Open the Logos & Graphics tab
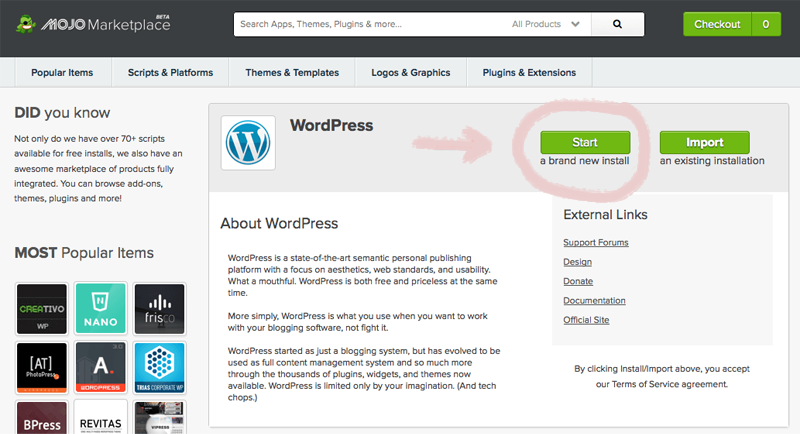This screenshot has width=800, height=434. click(x=411, y=72)
